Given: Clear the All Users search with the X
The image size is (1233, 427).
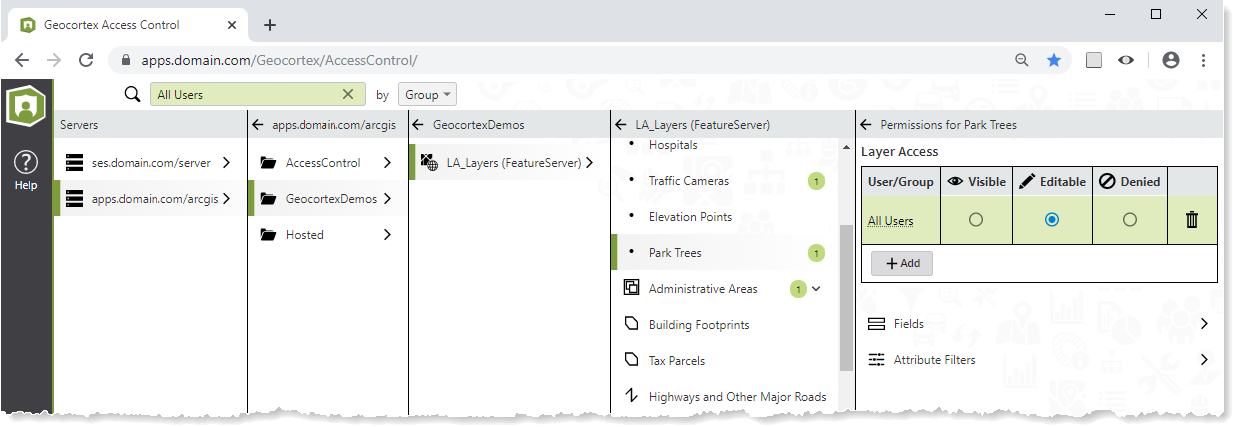Looking at the screenshot, I should [x=348, y=94].
